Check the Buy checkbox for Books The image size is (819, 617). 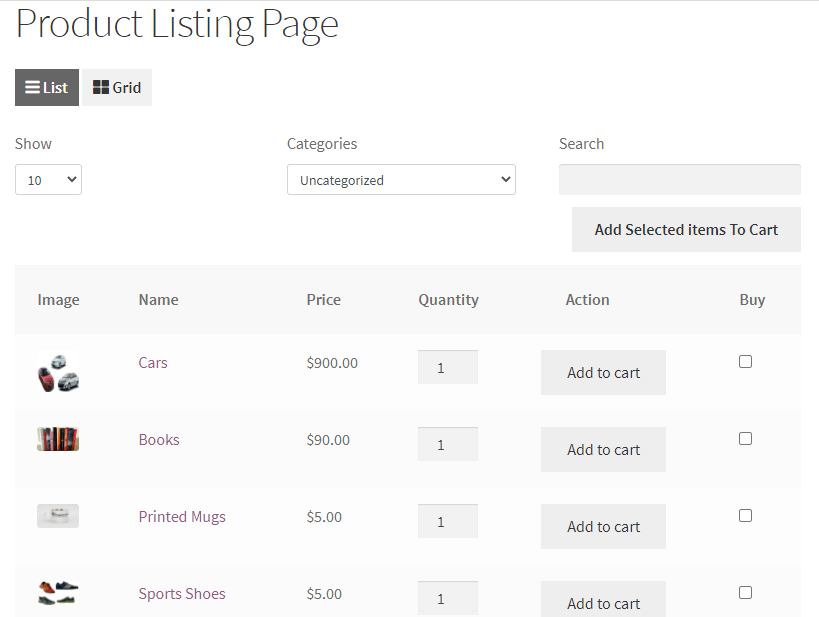[745, 438]
